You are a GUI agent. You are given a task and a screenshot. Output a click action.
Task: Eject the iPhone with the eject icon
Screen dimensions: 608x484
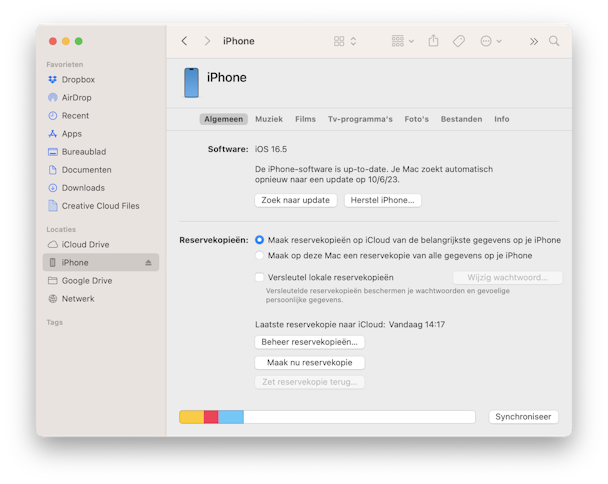click(148, 263)
